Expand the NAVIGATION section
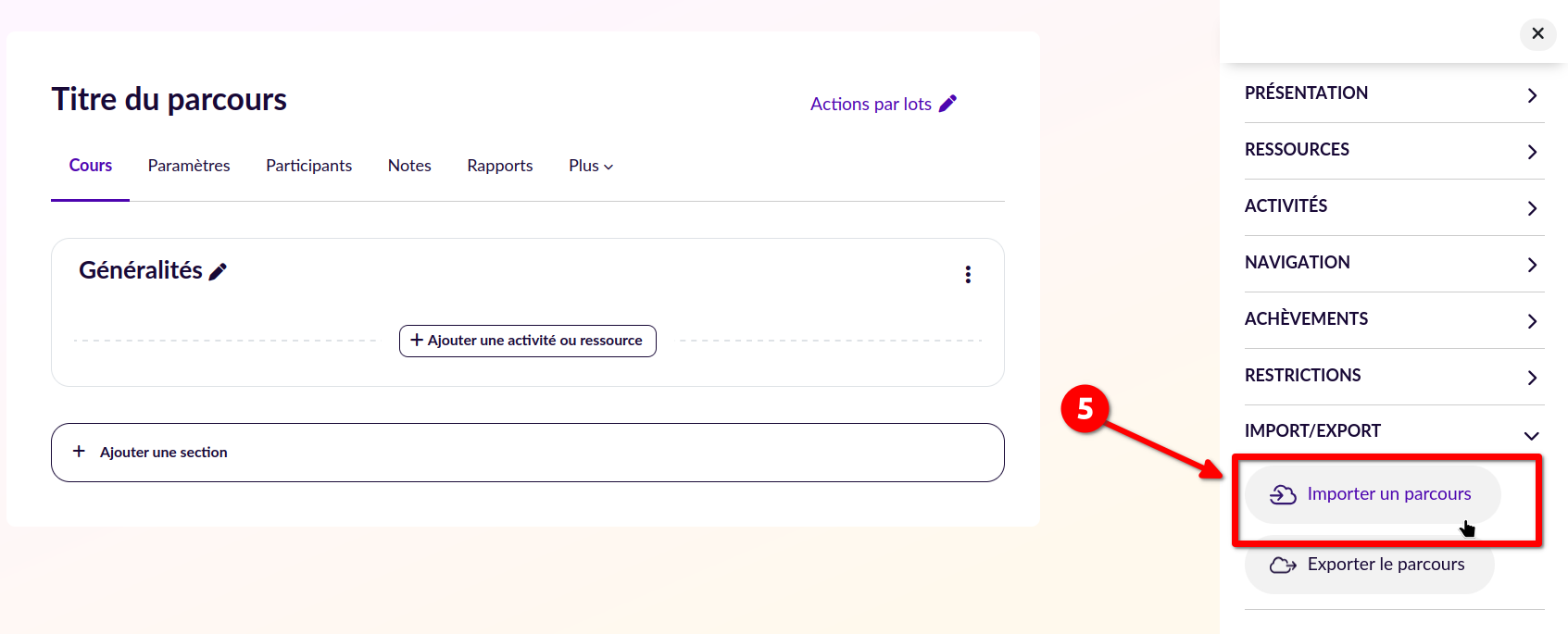1568x634 pixels. tap(1532, 265)
